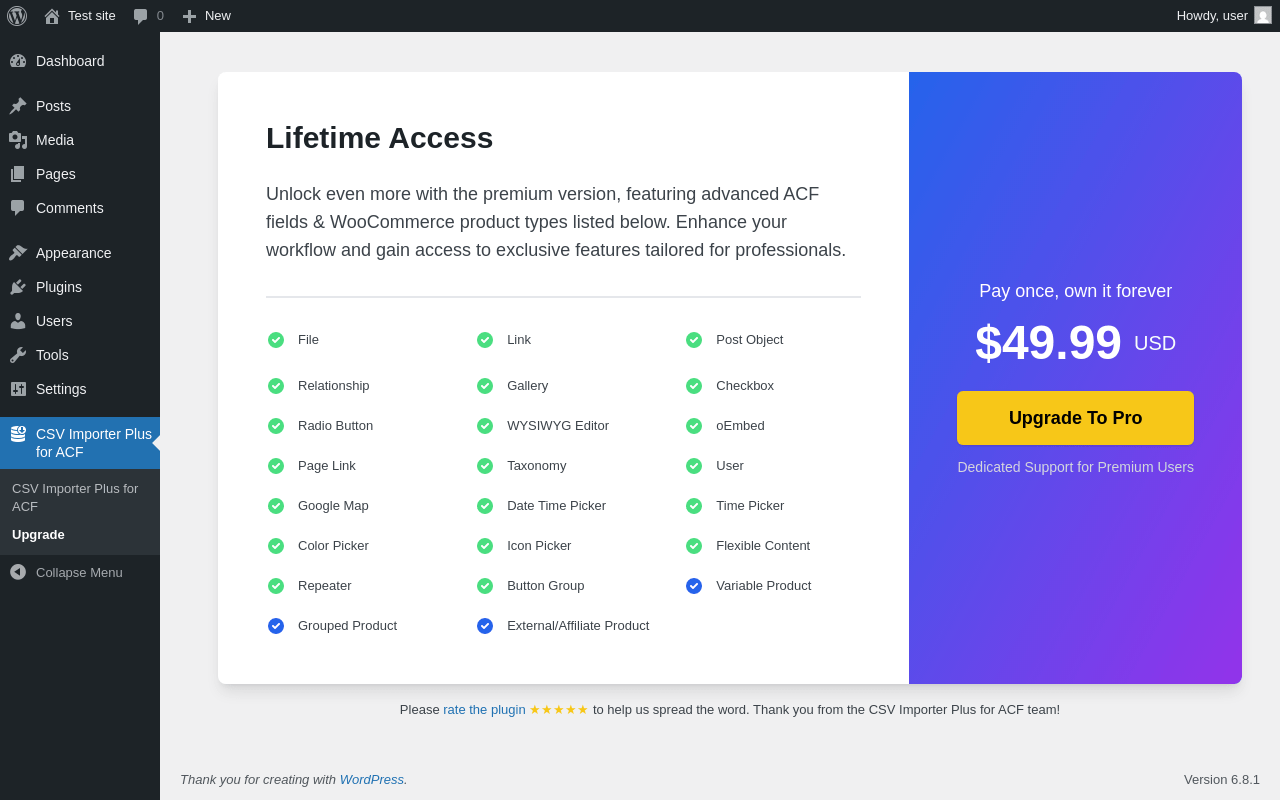Screen dimensions: 1280x800
Task: Click the Date Time Picker feature text
Action: [x=556, y=506]
